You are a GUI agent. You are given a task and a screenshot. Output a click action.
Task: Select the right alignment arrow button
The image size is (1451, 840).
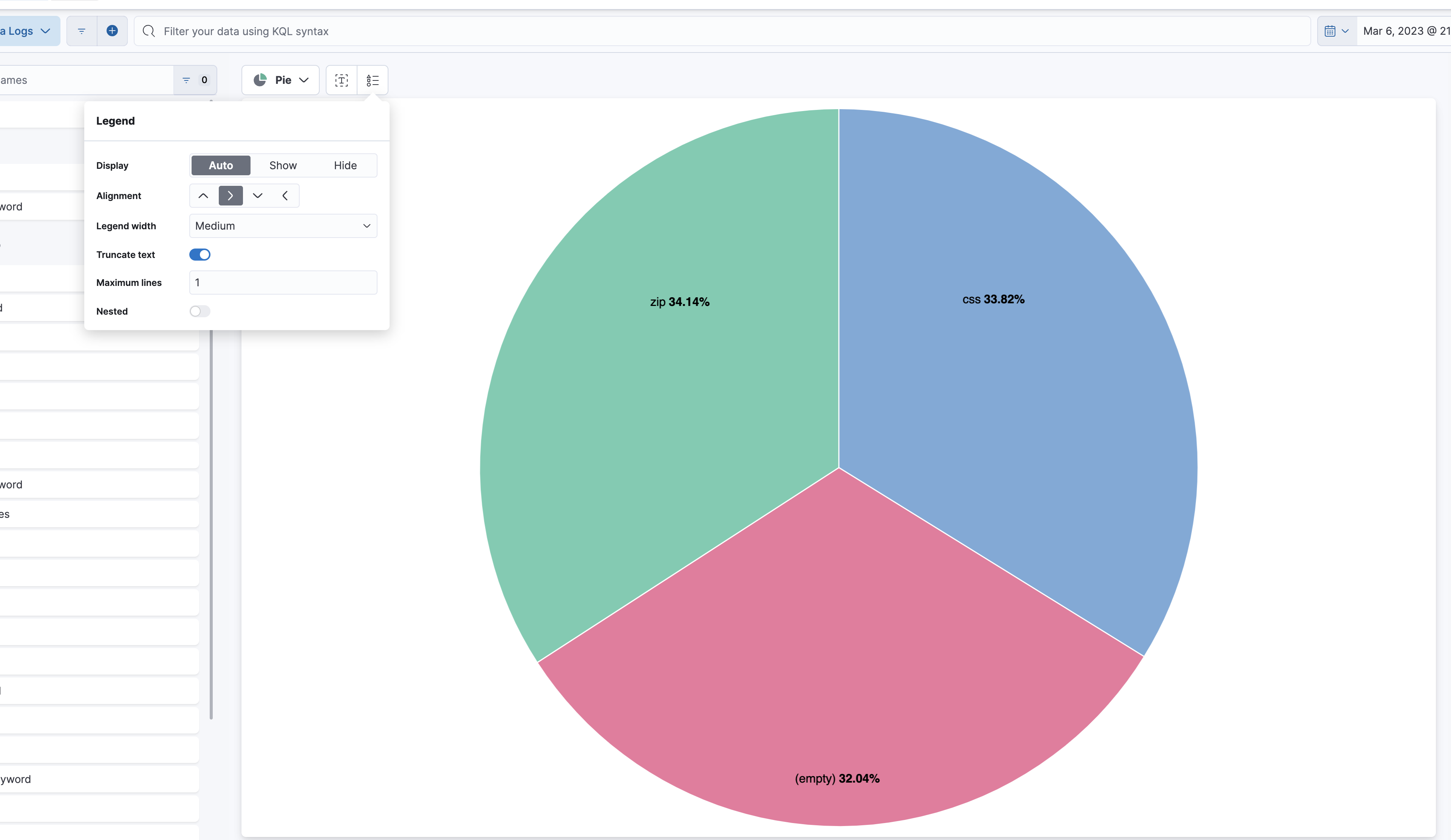click(x=230, y=196)
